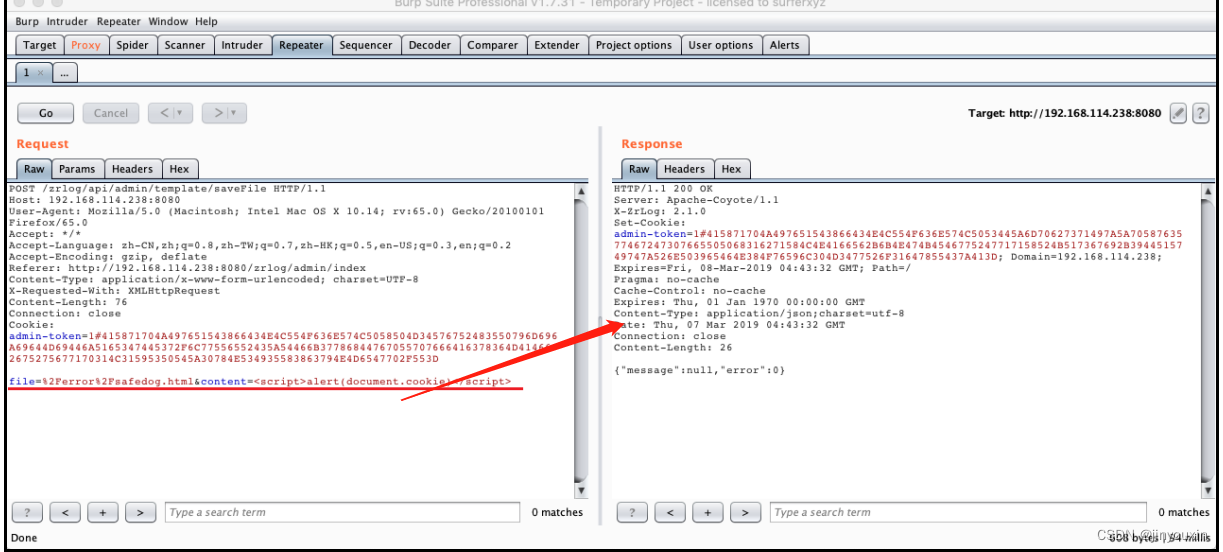Add a new repeater tab with ... button

tap(65, 73)
